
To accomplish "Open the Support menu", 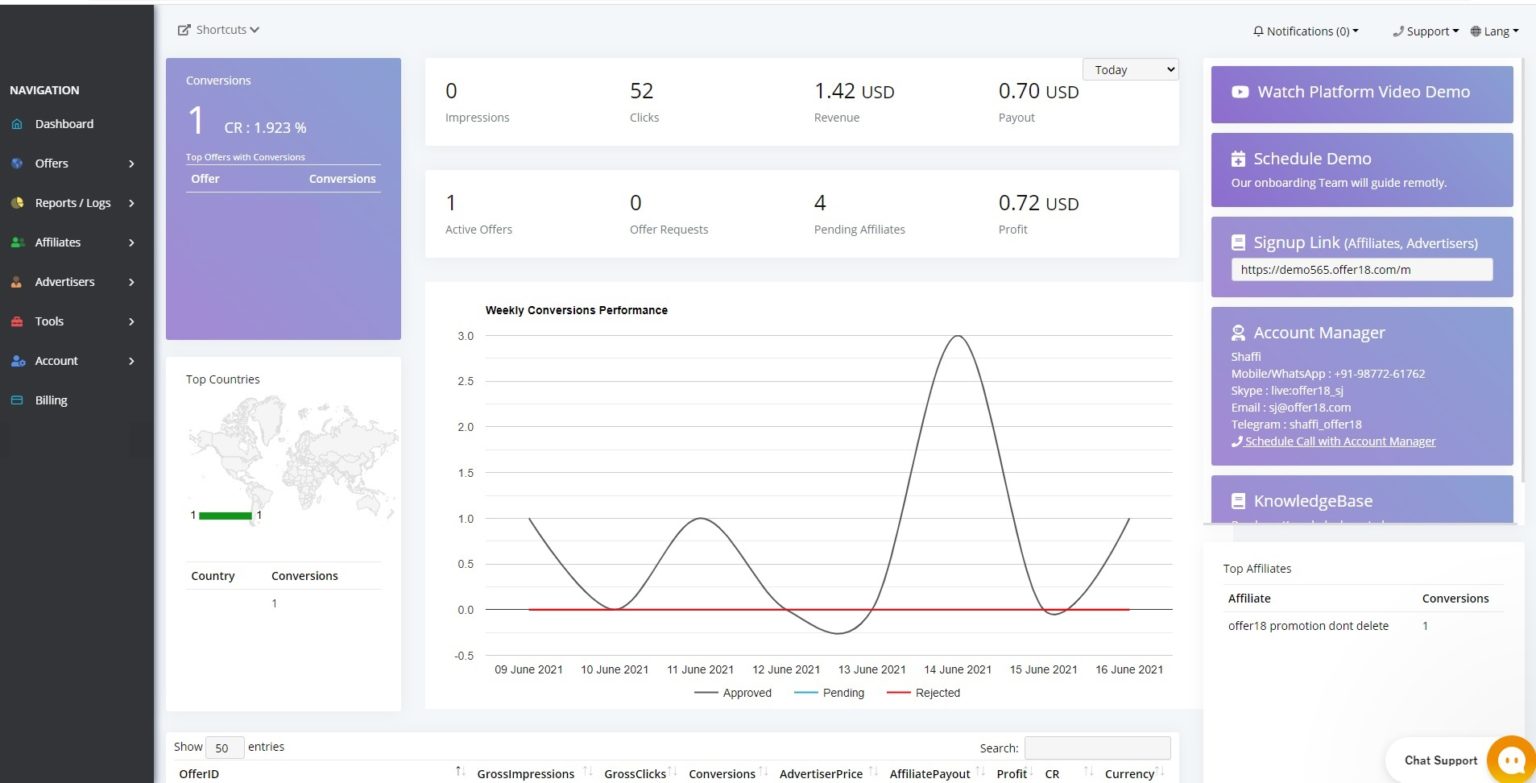I will coord(1425,31).
